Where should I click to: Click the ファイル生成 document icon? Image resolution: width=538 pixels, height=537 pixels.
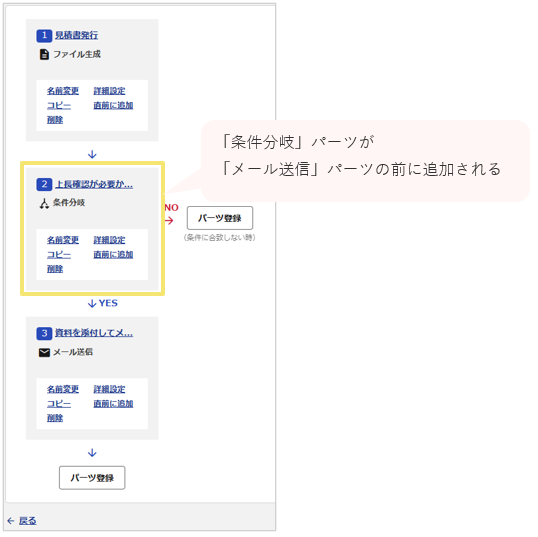click(x=44, y=54)
